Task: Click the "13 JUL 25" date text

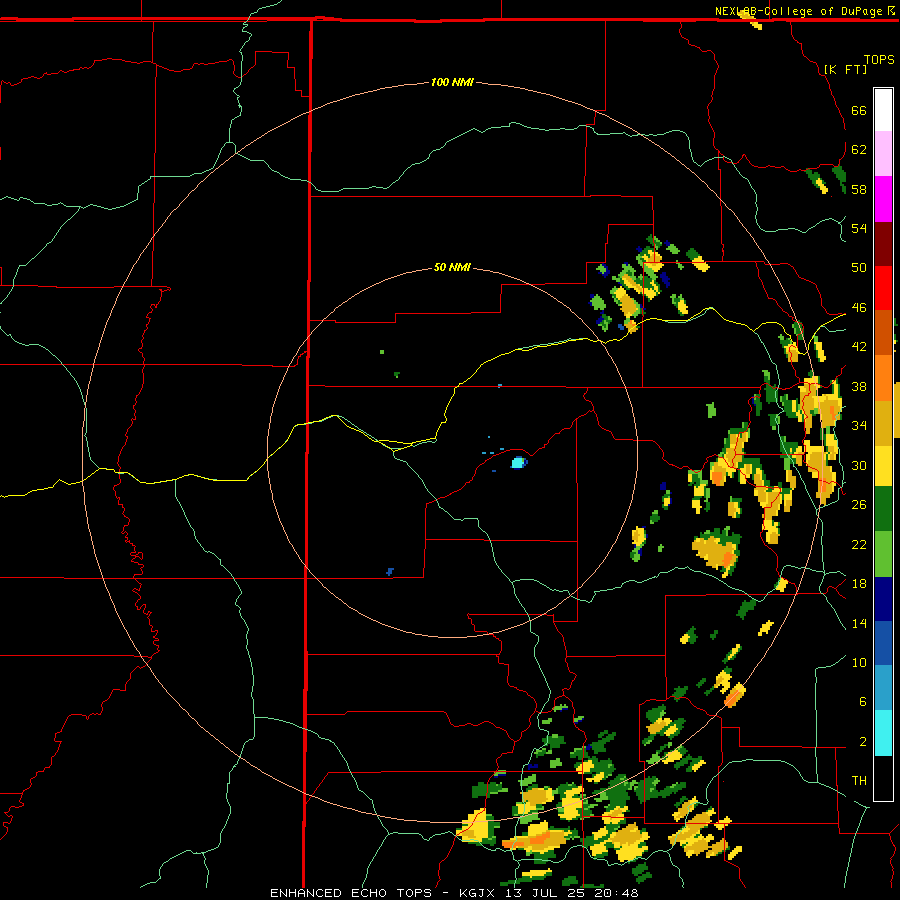Action: pyautogui.click(x=547, y=893)
